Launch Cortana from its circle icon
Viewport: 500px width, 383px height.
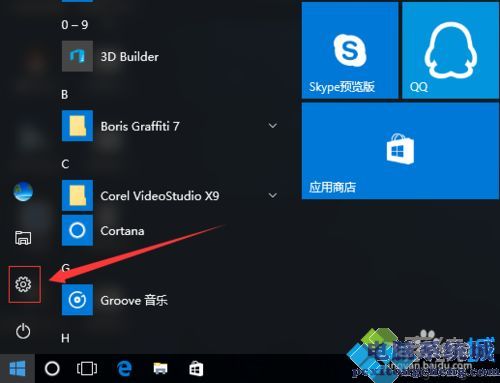(77, 230)
